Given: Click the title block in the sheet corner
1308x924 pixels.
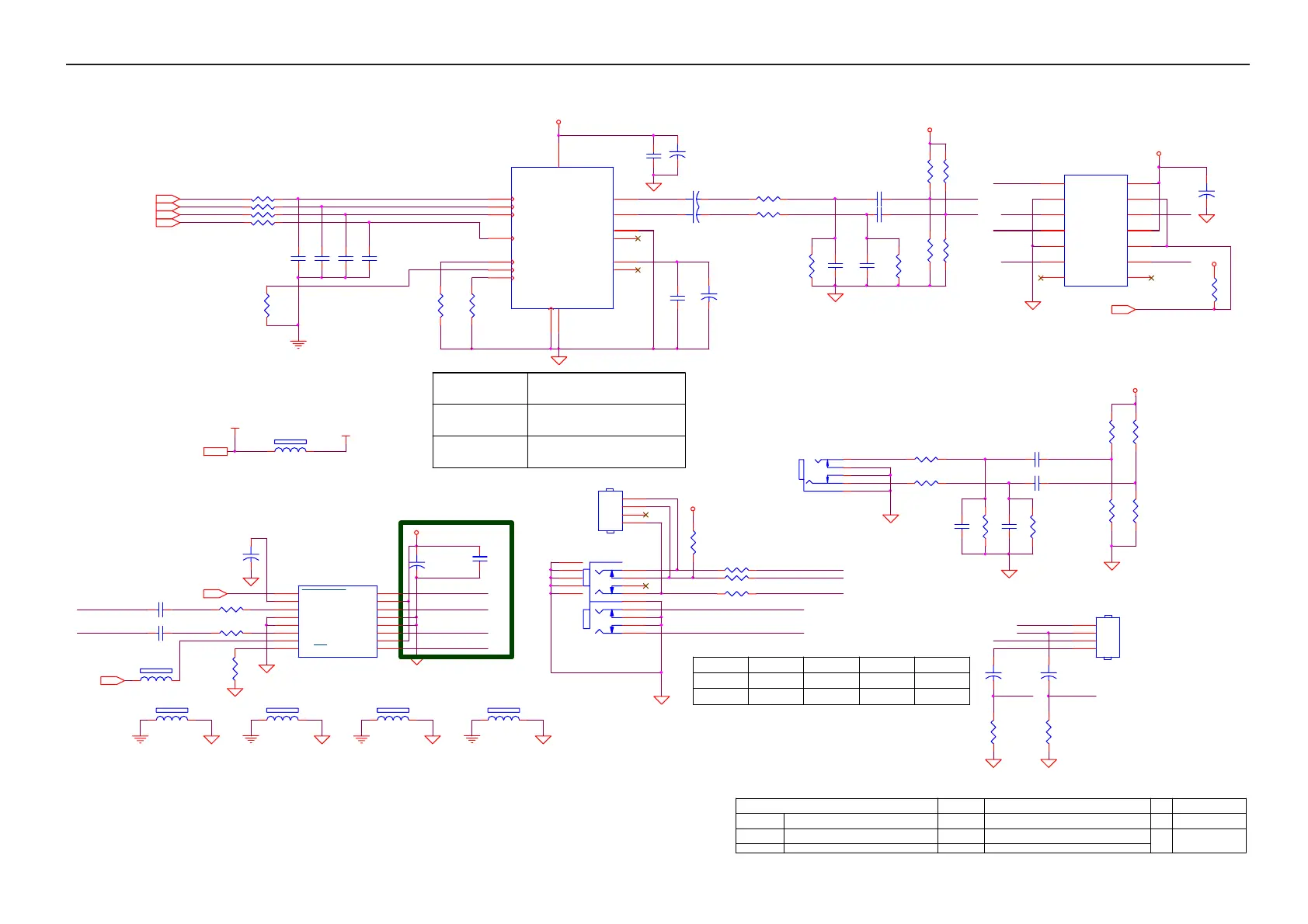Looking at the screenshot, I should (990, 825).
